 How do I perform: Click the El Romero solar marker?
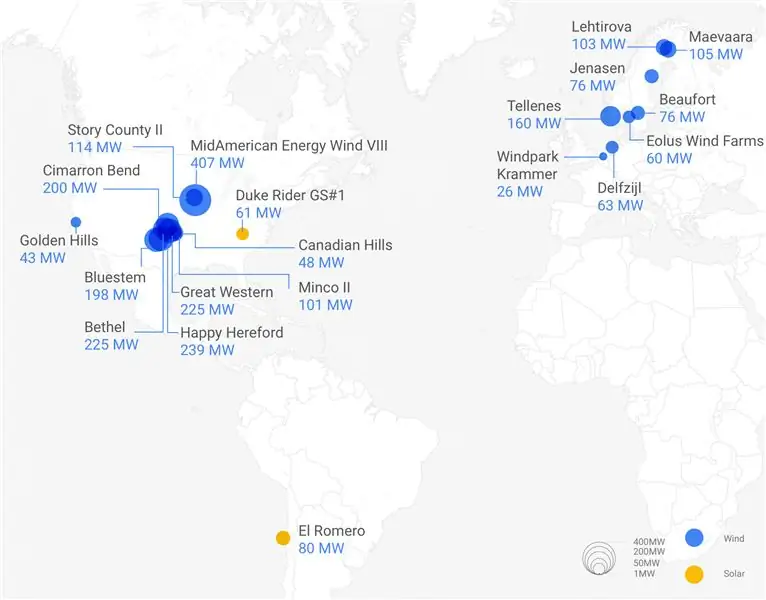click(x=283, y=538)
